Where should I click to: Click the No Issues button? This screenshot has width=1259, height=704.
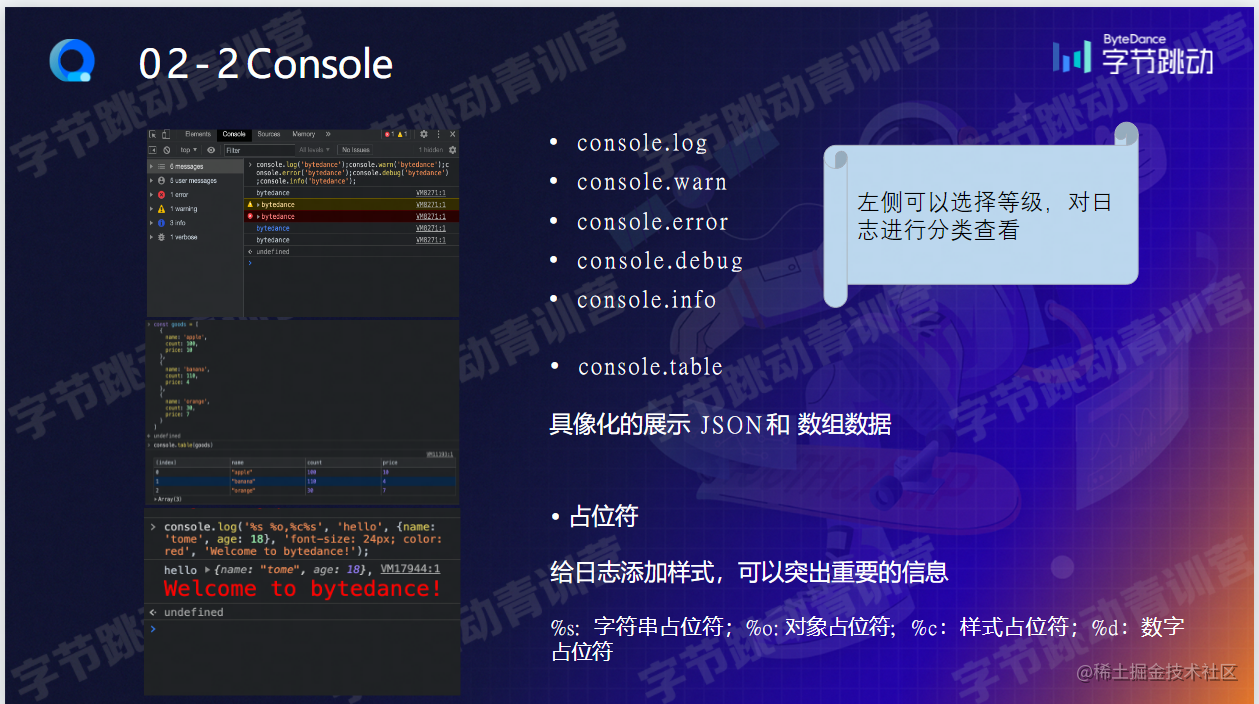[x=356, y=150]
